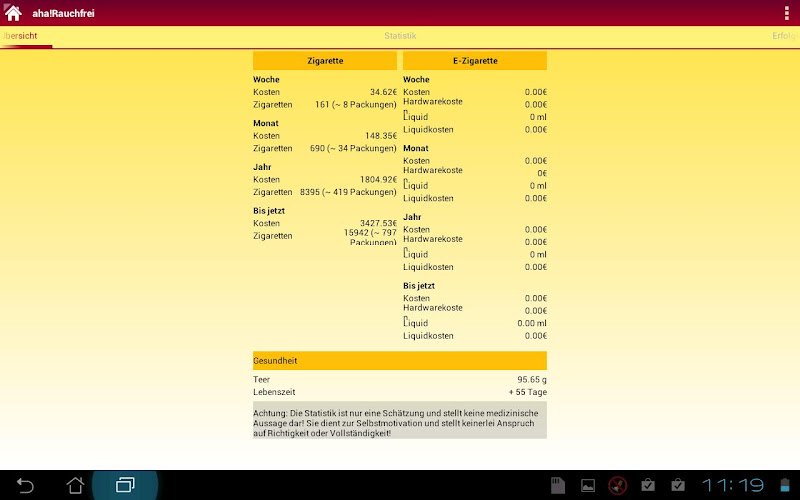Select the yearly count 8395 (~ 419 Packungen)
This screenshot has width=800, height=500.
coord(348,192)
